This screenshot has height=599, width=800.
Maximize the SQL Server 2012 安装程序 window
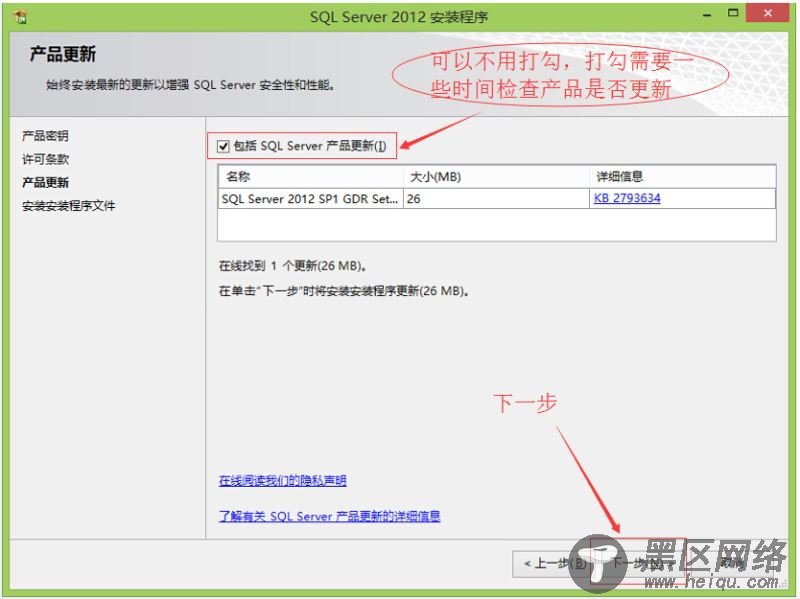pyautogui.click(x=733, y=14)
